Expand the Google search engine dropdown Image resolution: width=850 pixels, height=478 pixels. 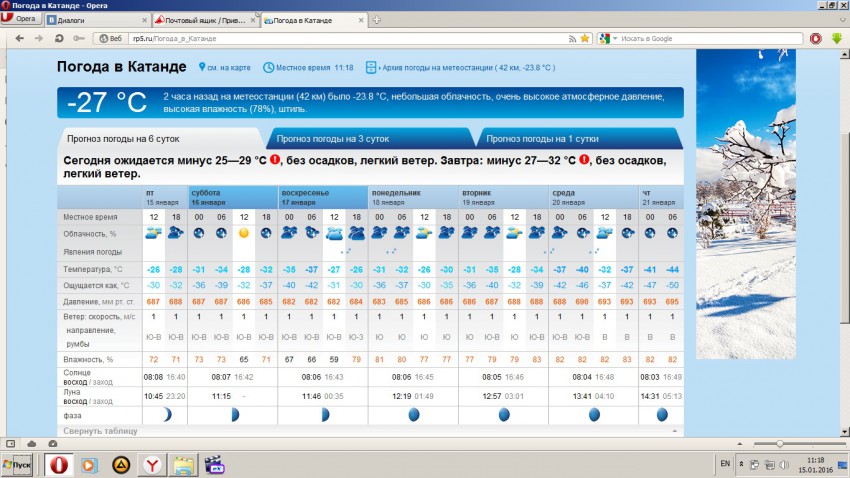point(607,38)
